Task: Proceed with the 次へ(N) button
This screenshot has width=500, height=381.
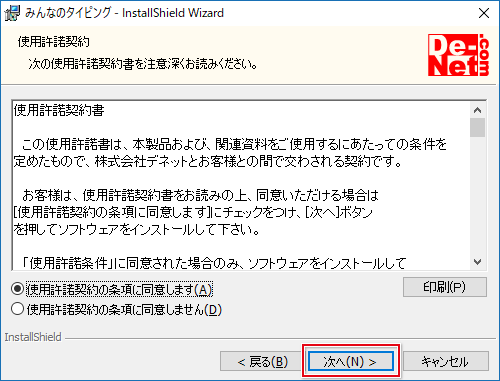Action: pos(351,361)
